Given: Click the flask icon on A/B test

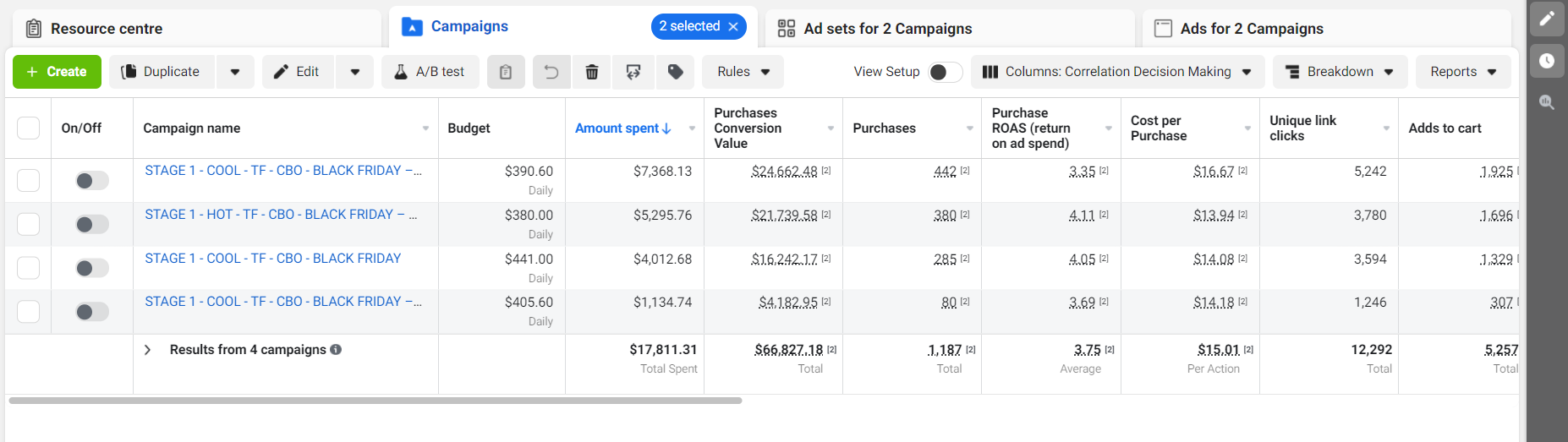Looking at the screenshot, I should coord(401,72).
